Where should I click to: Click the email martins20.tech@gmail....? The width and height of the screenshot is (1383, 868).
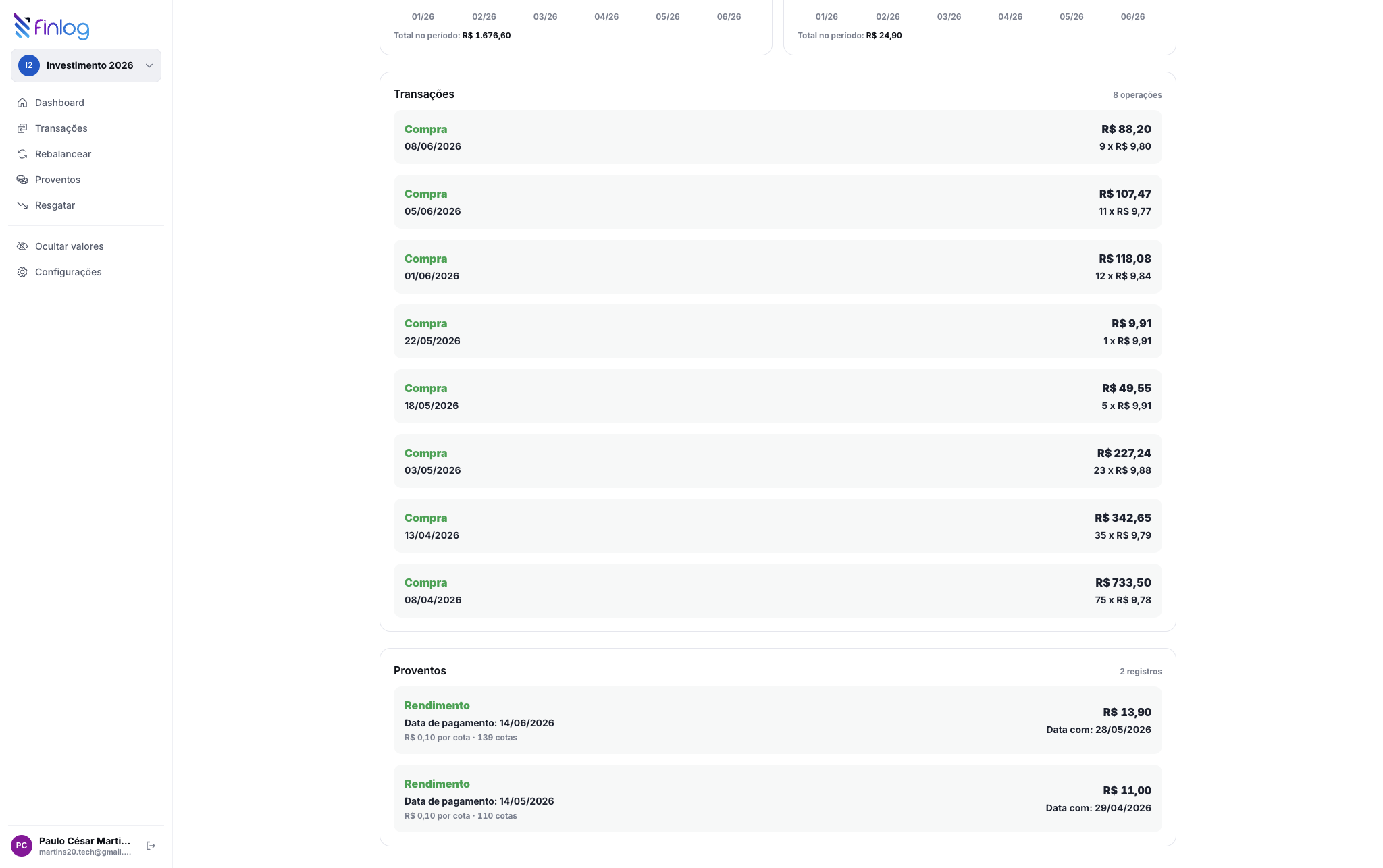click(85, 852)
